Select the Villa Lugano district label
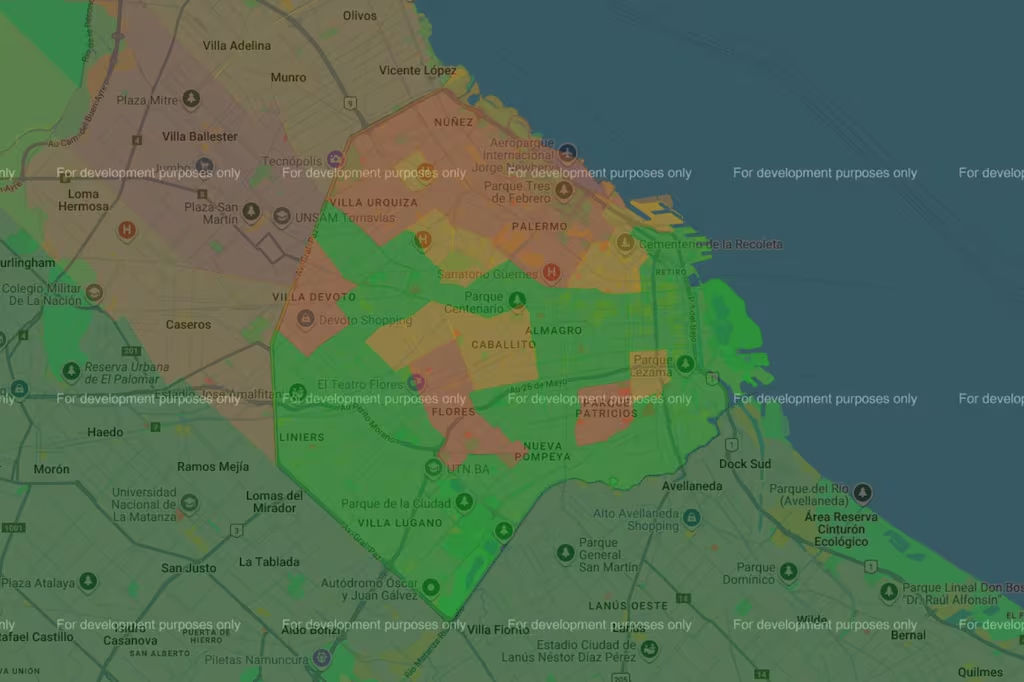The image size is (1024, 682). (x=399, y=523)
